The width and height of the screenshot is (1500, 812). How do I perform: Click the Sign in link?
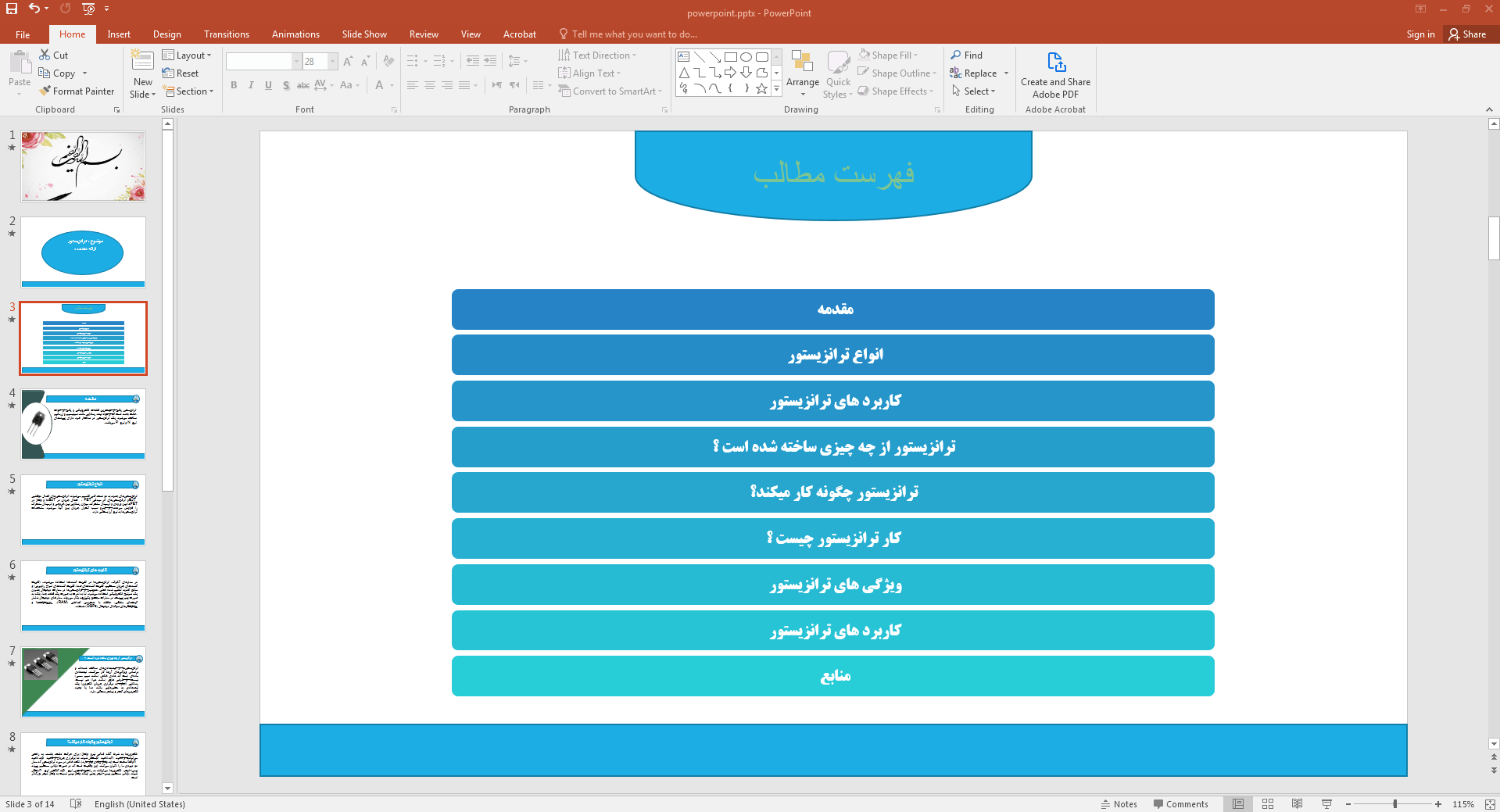(1419, 34)
